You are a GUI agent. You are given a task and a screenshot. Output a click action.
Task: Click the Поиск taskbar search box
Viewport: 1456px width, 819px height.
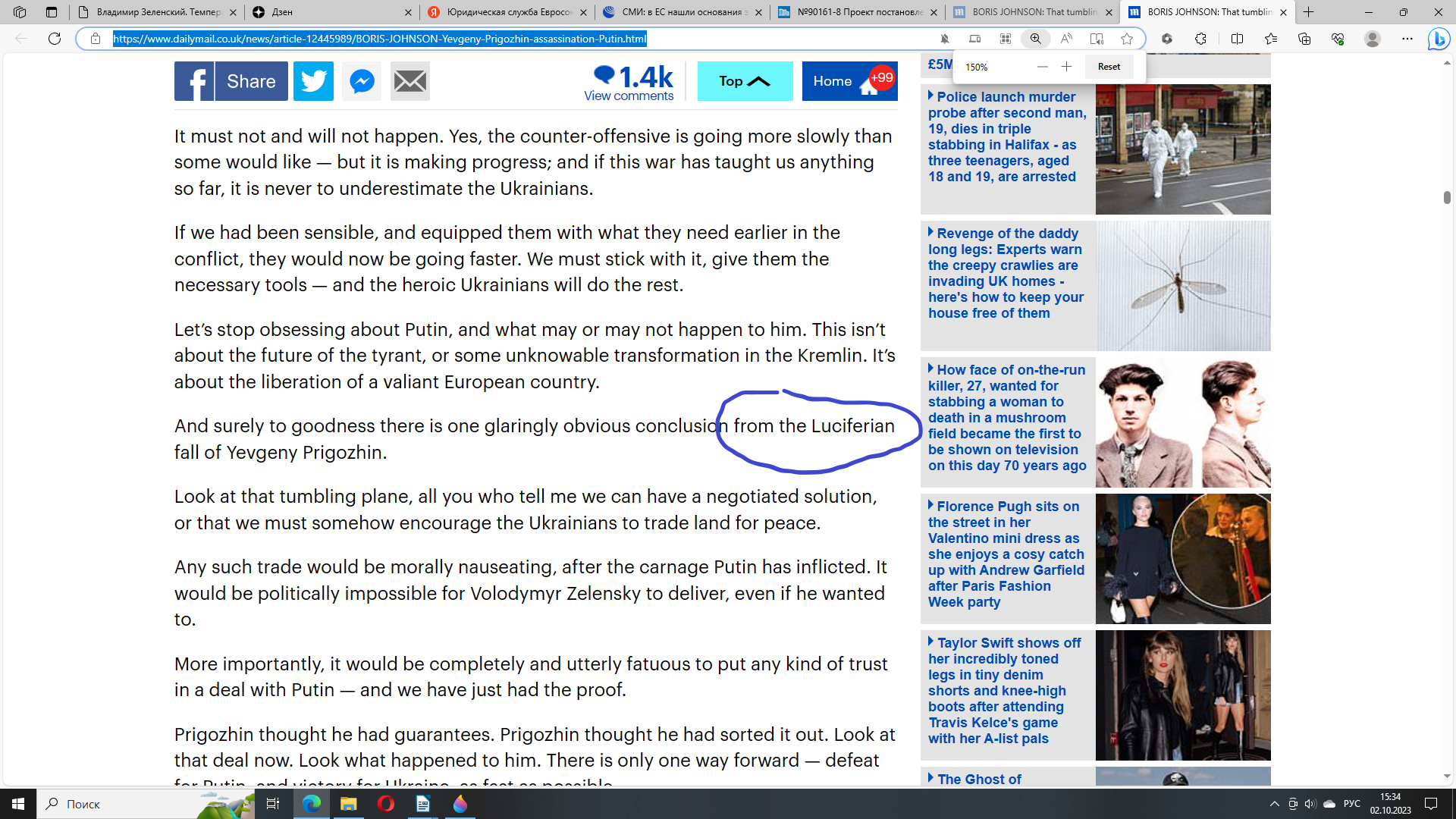(x=144, y=804)
